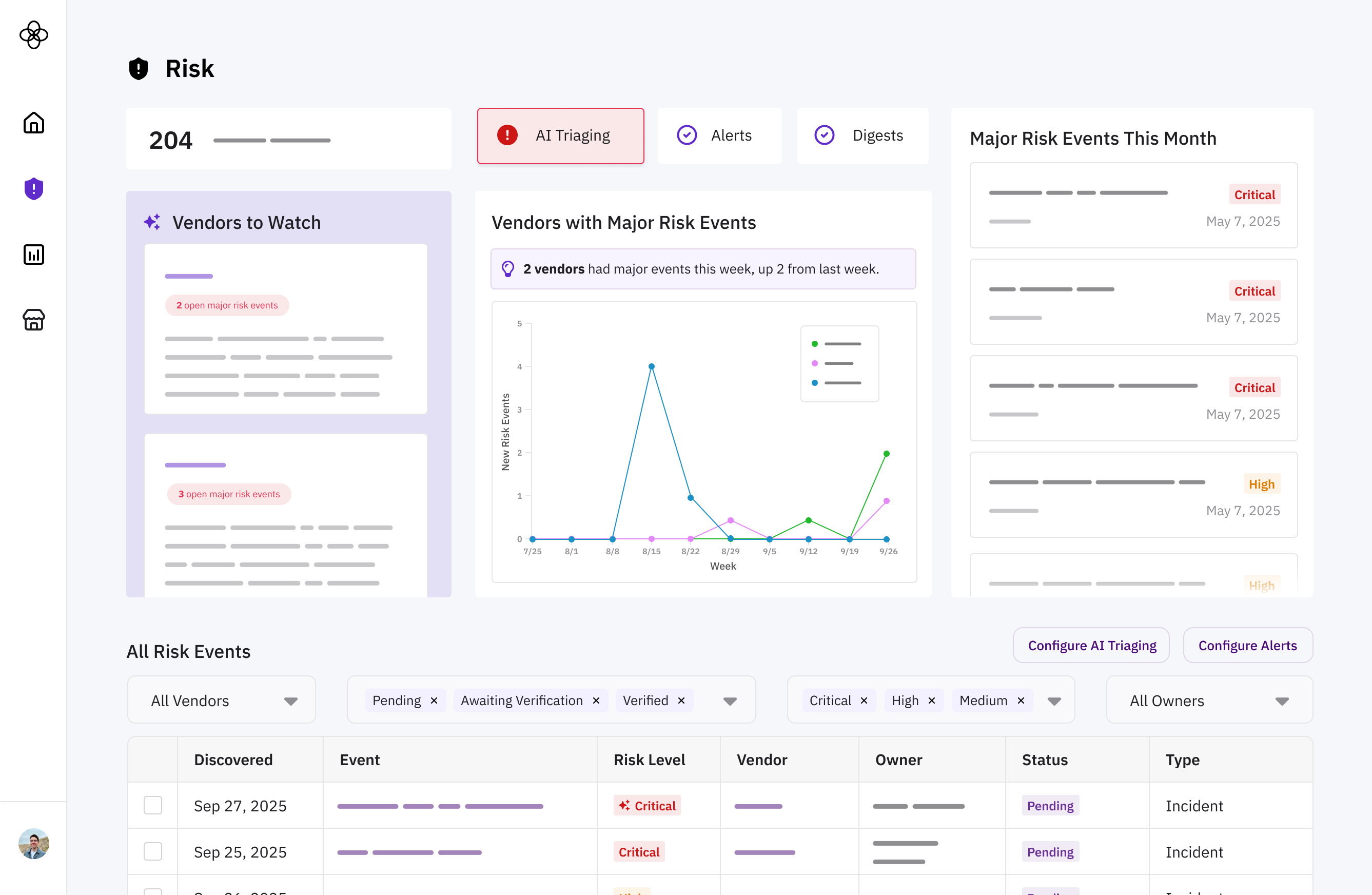Screen dimensions: 1372x895
Task: Switch to the Alerts tab
Action: [719, 135]
